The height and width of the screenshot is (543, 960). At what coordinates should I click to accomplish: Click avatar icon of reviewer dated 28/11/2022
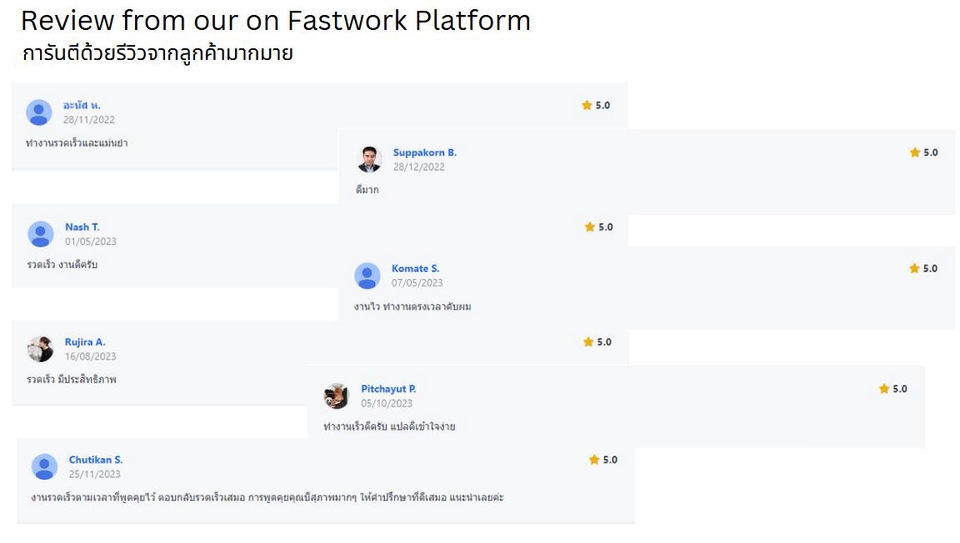(39, 113)
